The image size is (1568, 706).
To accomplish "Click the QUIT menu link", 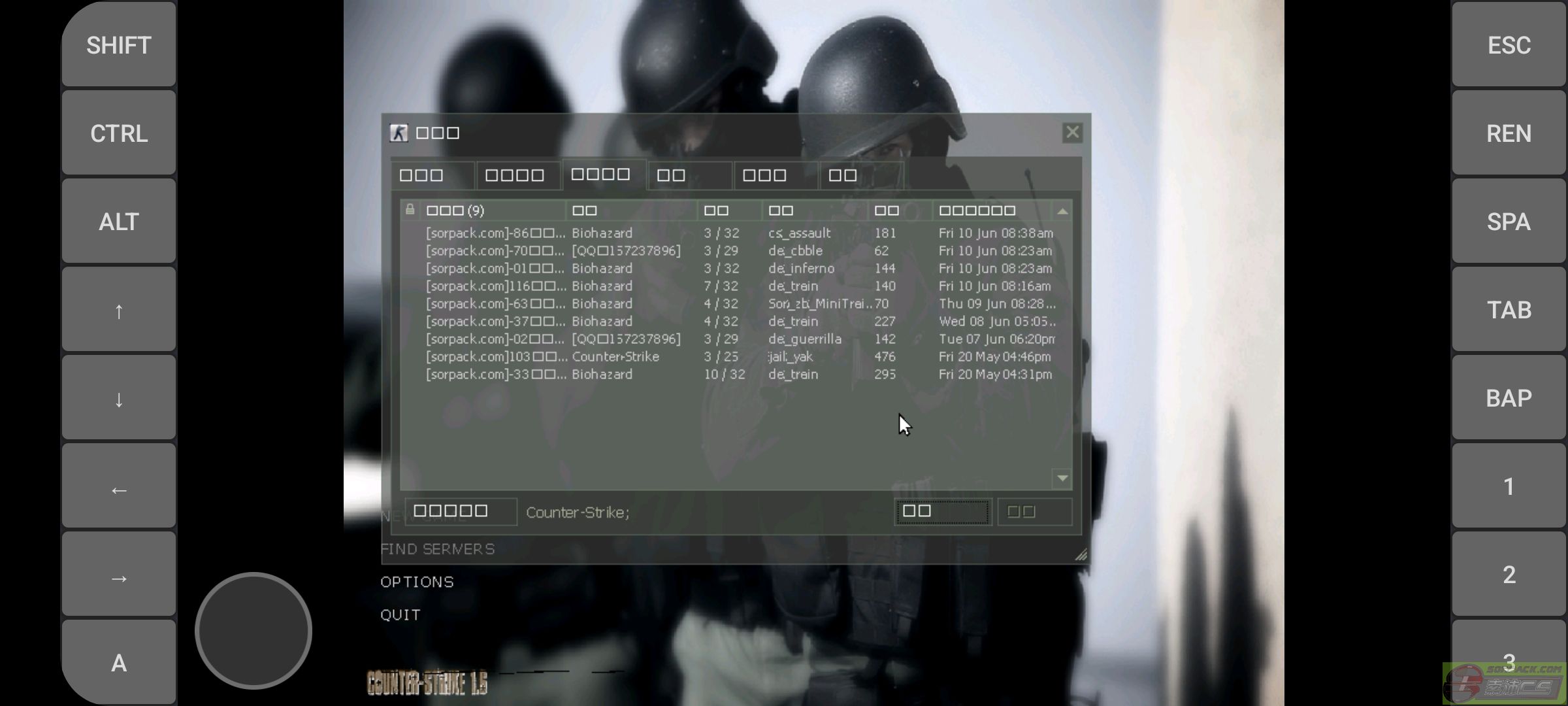I will pos(400,615).
